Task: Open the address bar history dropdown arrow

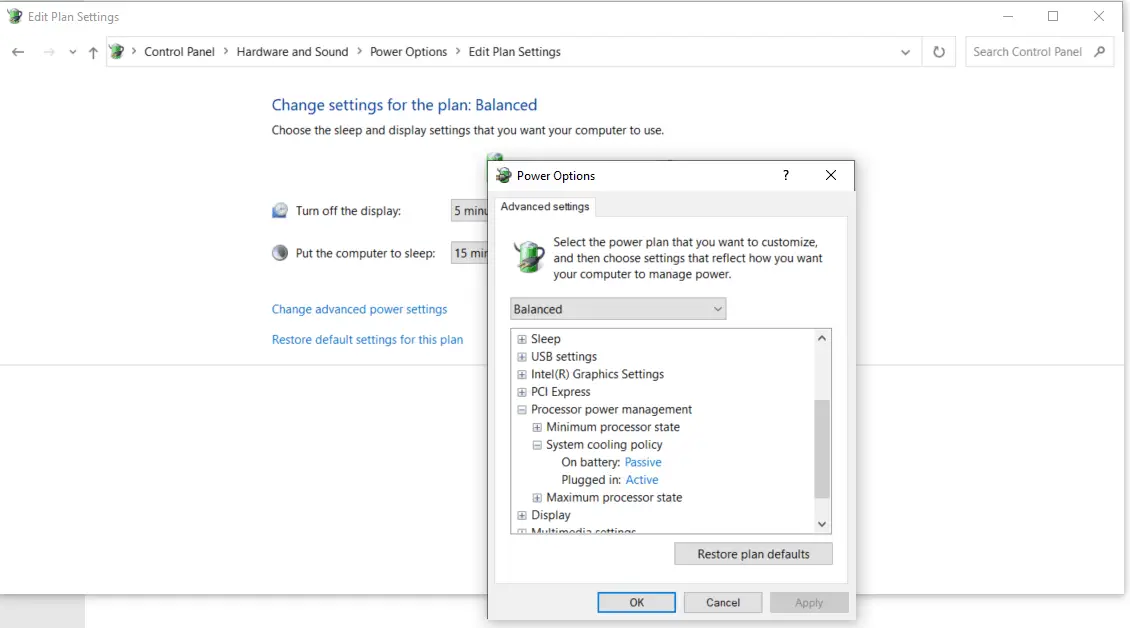Action: pos(905,52)
